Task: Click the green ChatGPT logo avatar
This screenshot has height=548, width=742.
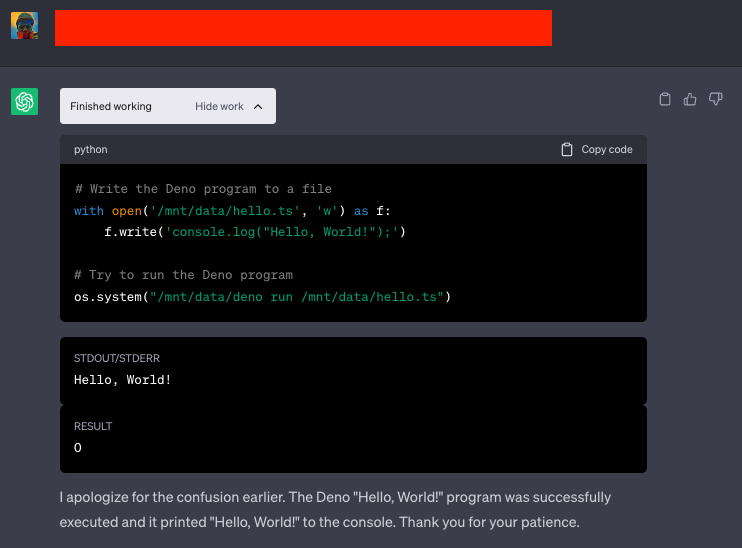Action: click(x=24, y=101)
